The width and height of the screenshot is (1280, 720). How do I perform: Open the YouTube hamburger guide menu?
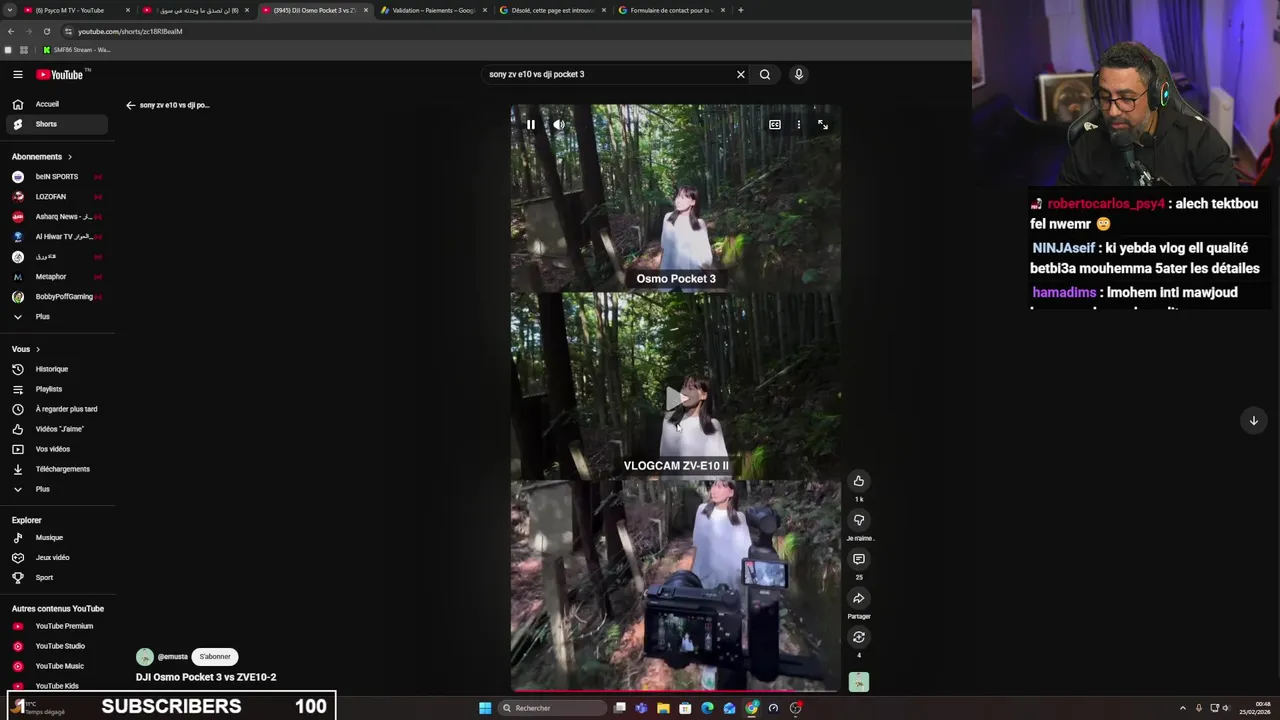17,75
